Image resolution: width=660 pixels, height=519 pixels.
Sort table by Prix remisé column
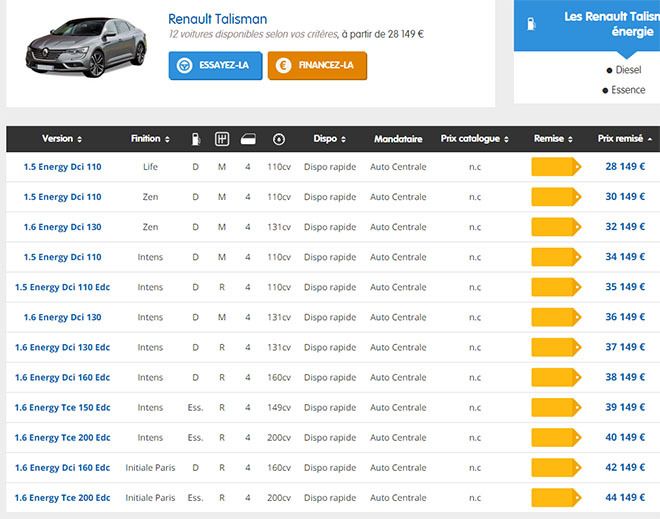[x=625, y=138]
